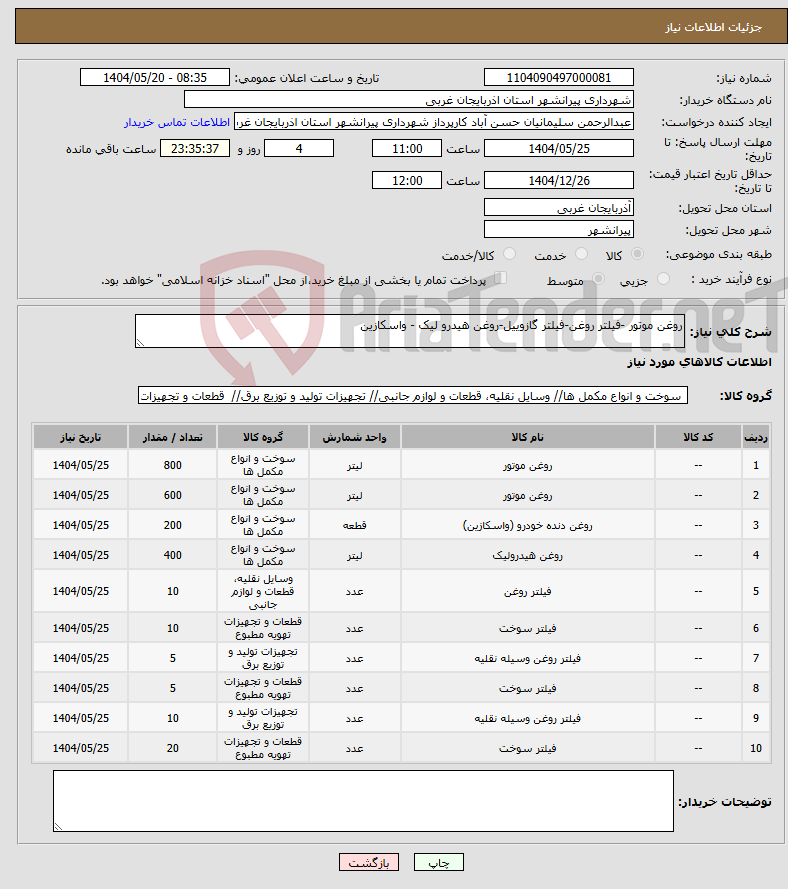Click the نام کالا column header
This screenshot has width=788, height=889.
[x=528, y=437]
